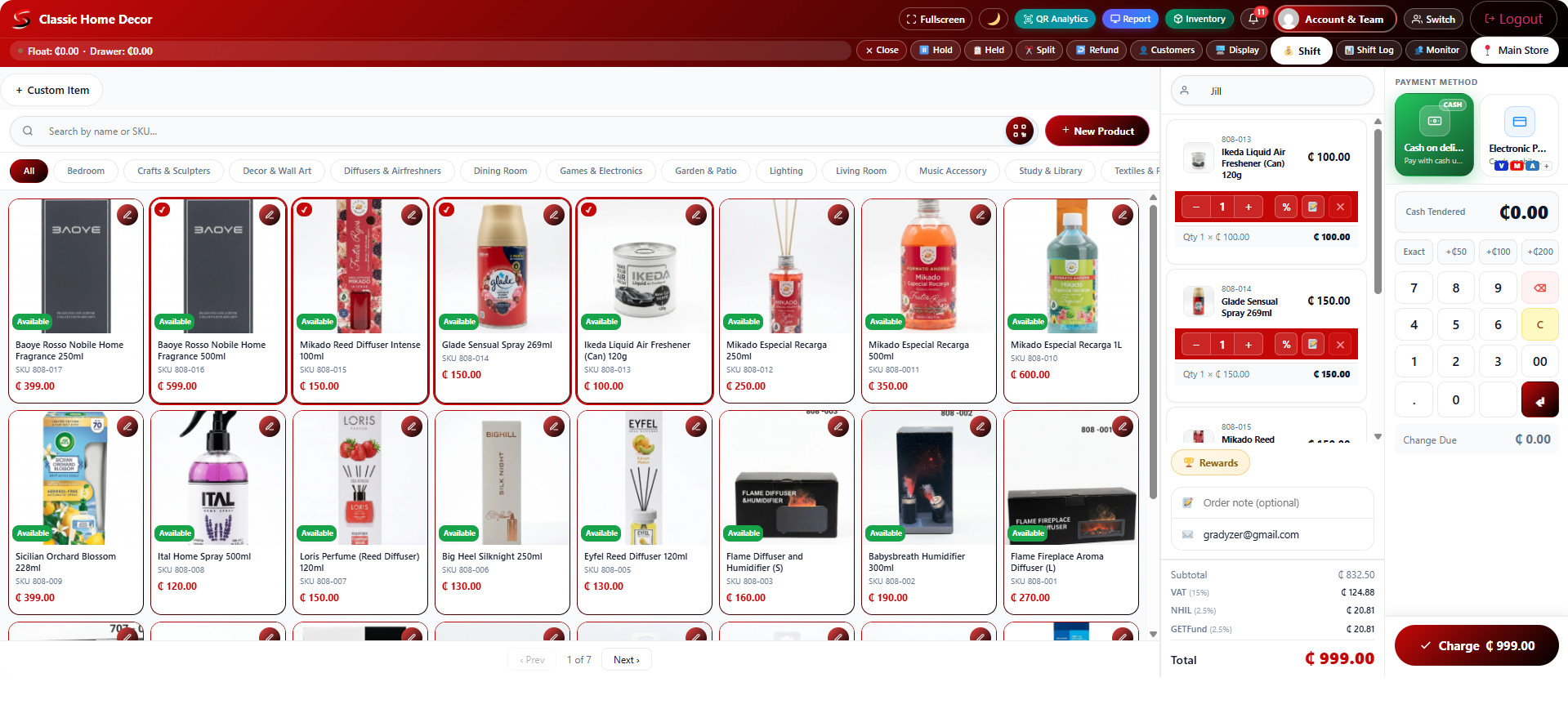Screen dimensions: 1568x718
Task: Create a New Product
Action: [x=1097, y=131]
